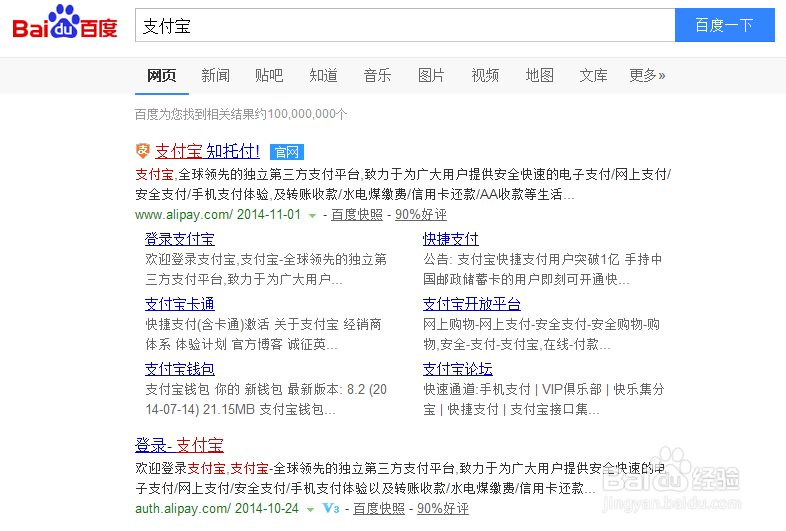Image resolution: width=786 pixels, height=531 pixels.
Task: Click description text starting 欢迎登录支付宝,支付宝-全球领先
Action: click(x=266, y=269)
